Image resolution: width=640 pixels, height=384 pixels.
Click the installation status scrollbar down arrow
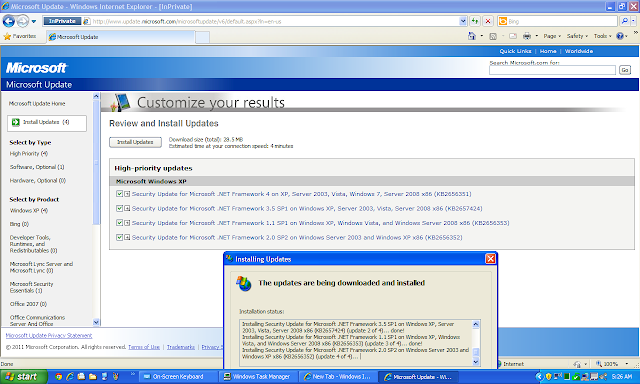click(476, 362)
